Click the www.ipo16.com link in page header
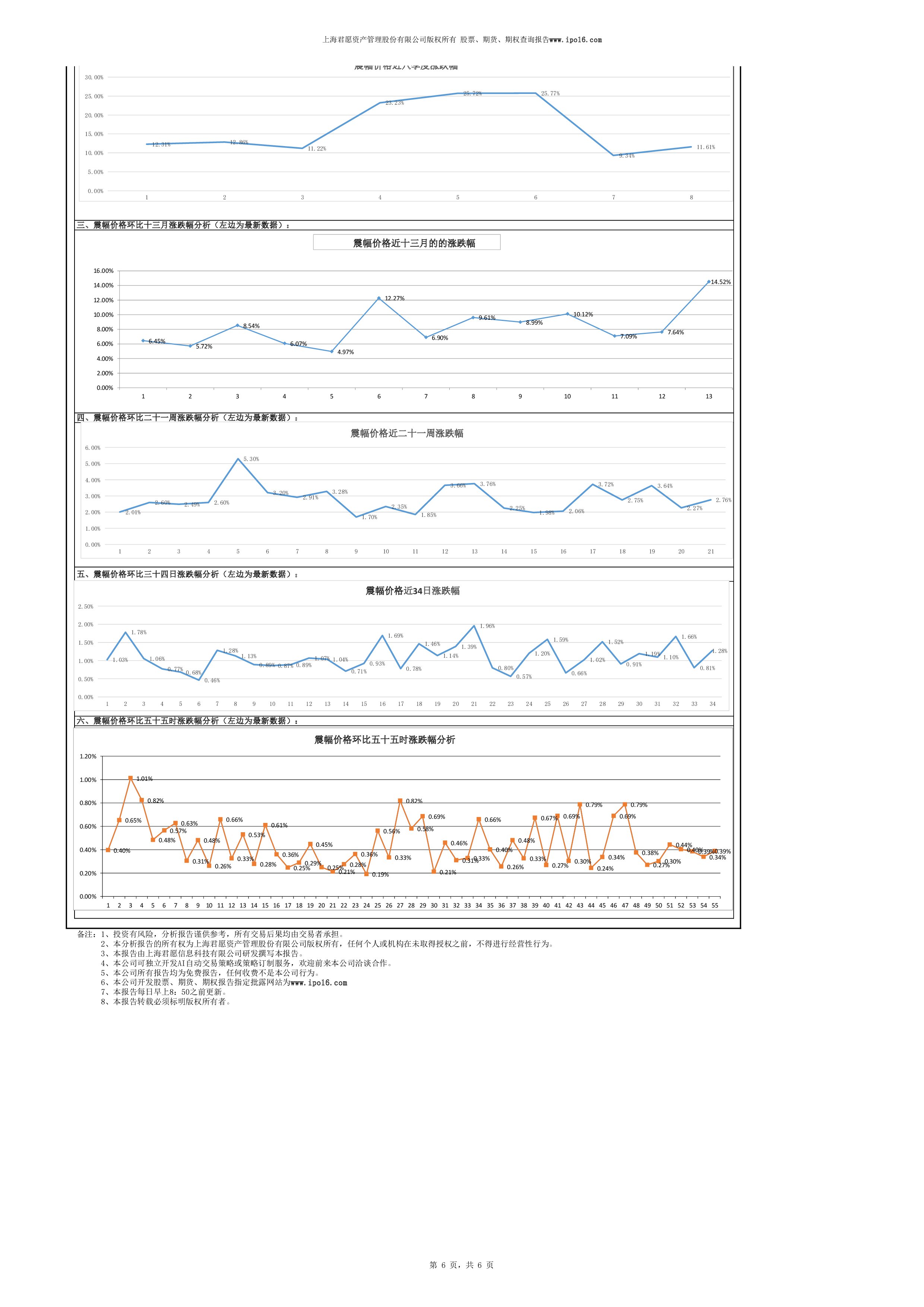This screenshot has width=924, height=1307. coord(575,40)
